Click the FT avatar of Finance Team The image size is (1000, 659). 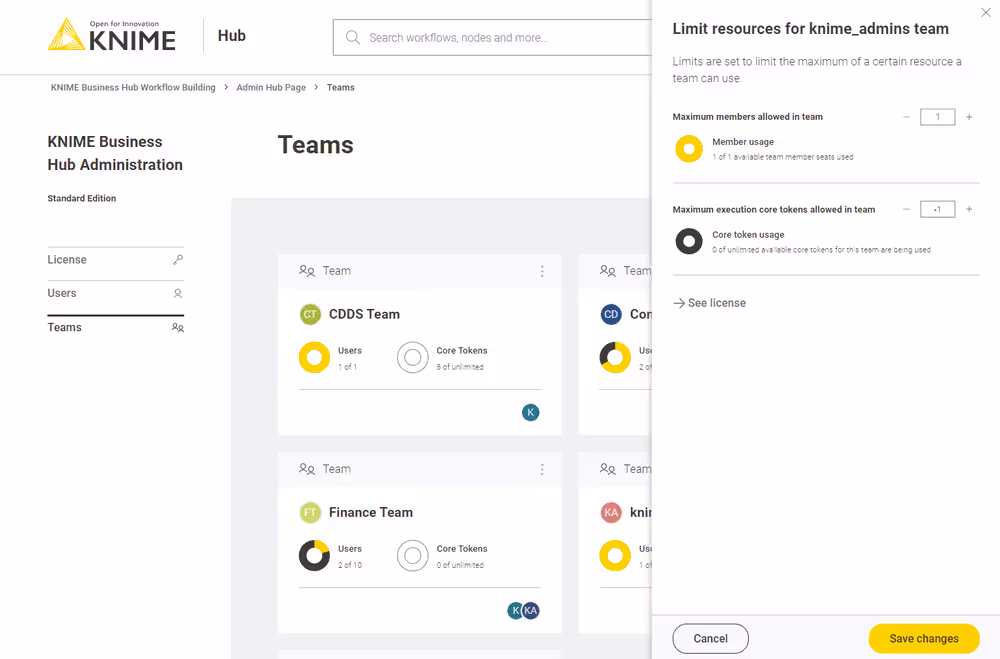tap(310, 512)
